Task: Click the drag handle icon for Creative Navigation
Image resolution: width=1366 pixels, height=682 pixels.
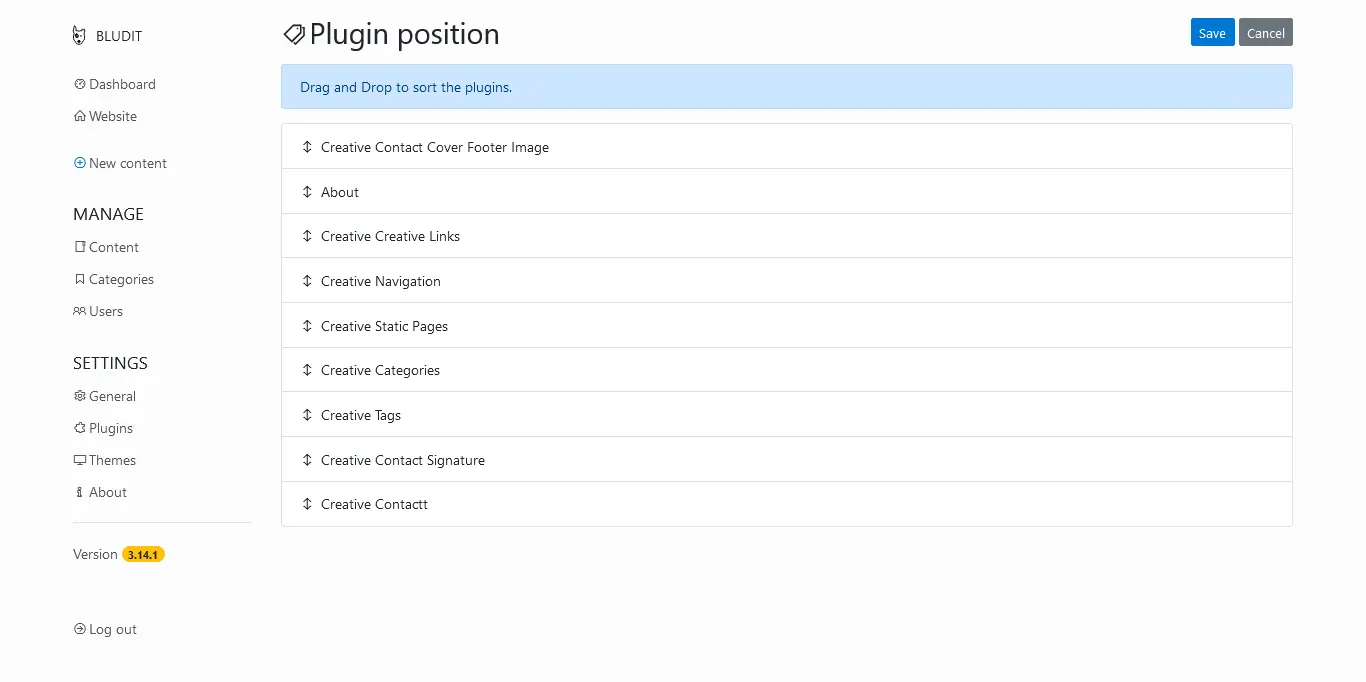Action: pyautogui.click(x=307, y=281)
